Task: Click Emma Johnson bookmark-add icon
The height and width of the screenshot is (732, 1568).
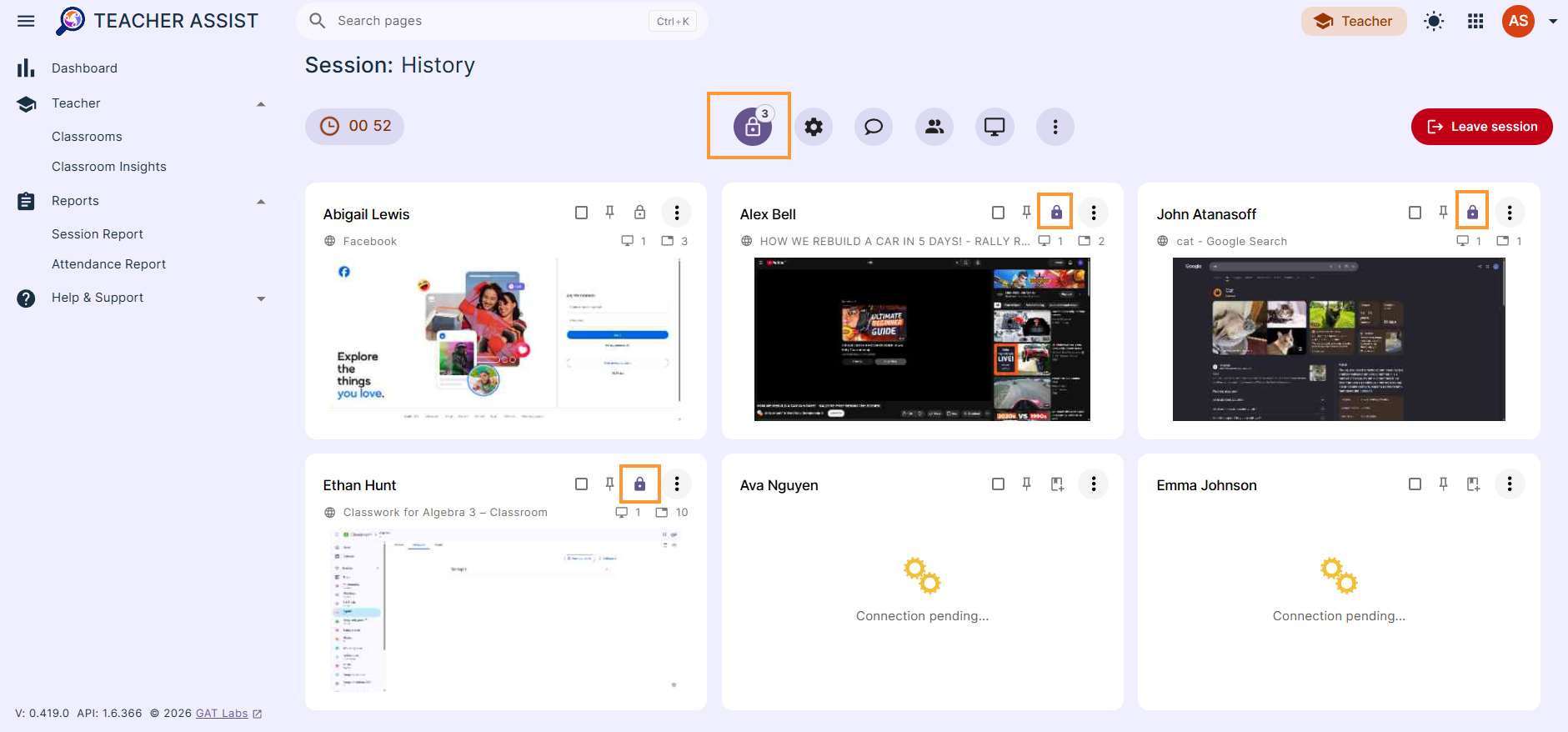Action: (1473, 484)
